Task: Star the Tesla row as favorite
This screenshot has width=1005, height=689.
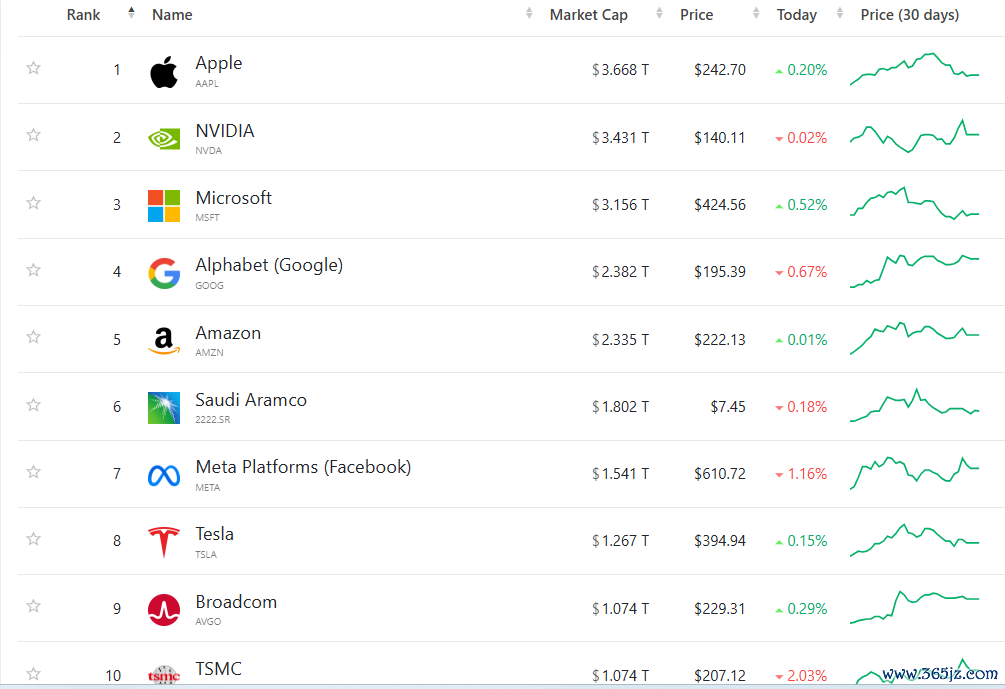Action: tap(33, 539)
